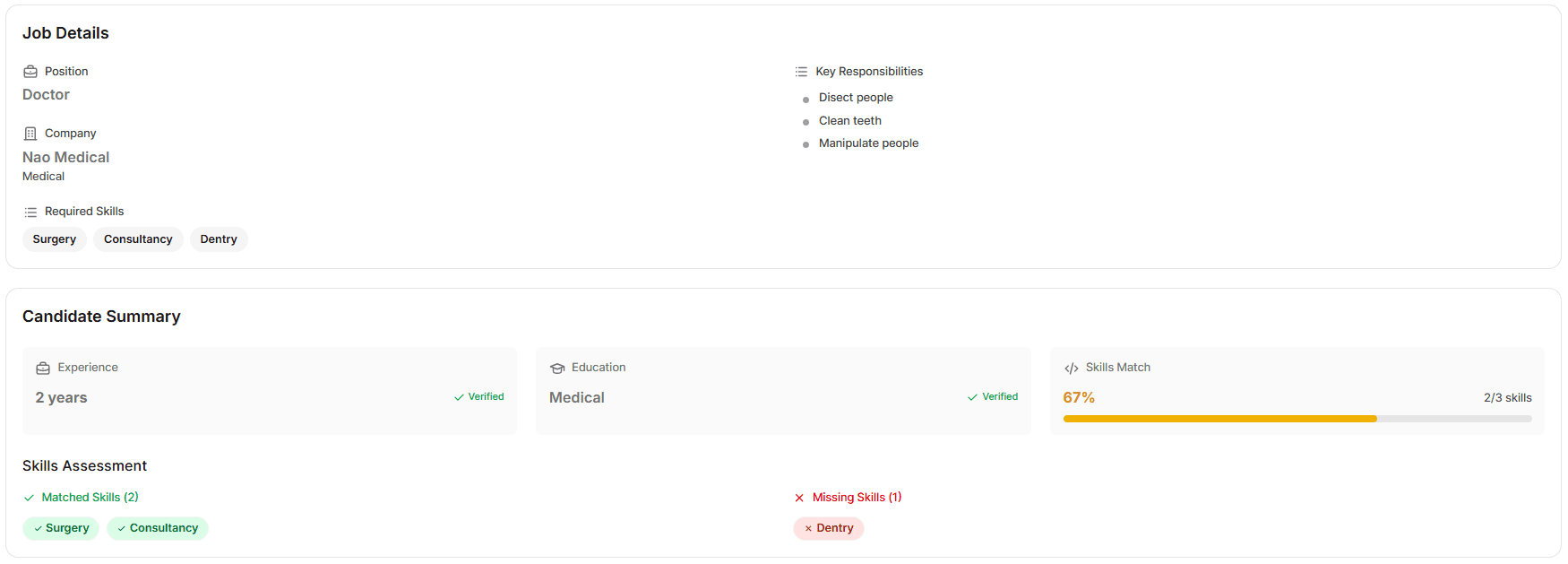Click the list icon beside Key Responsibilities
Screen dimensions: 1568x564
pos(801,72)
